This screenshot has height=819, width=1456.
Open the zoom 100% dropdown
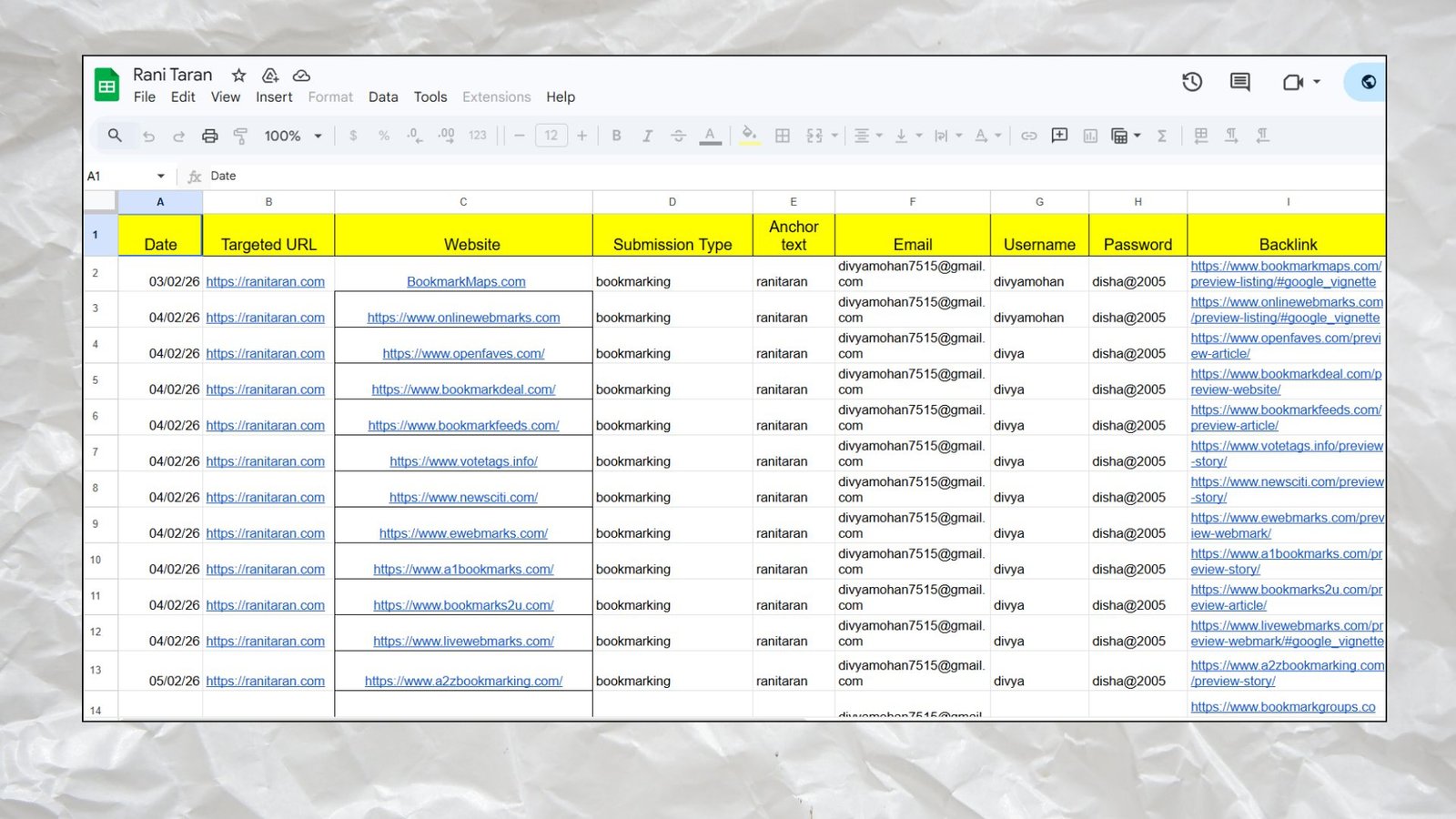coord(293,136)
